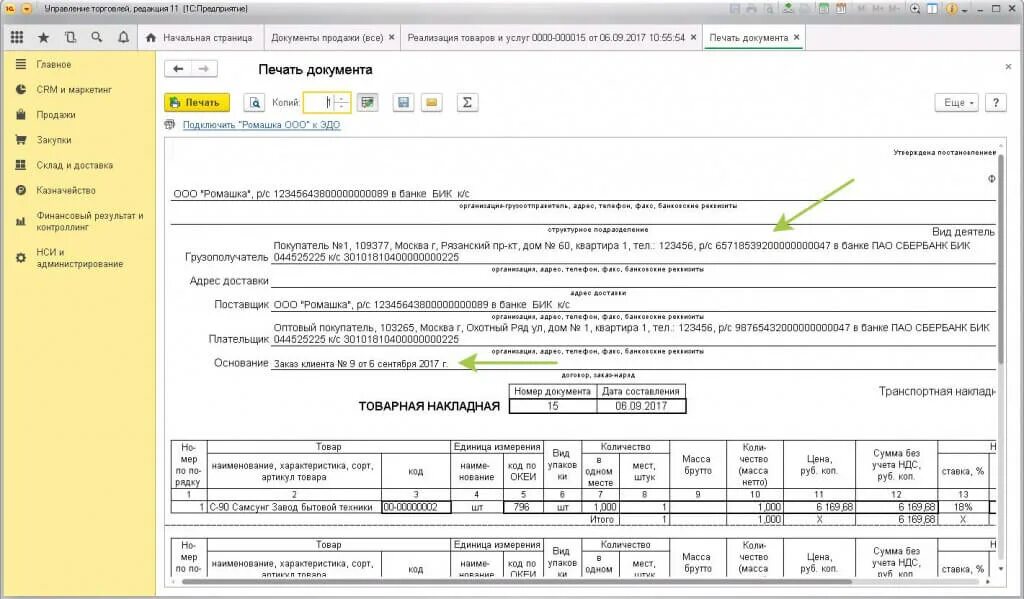Screen dimensions: 1024x599
Task: Save the printed form disk icon
Action: click(x=404, y=103)
